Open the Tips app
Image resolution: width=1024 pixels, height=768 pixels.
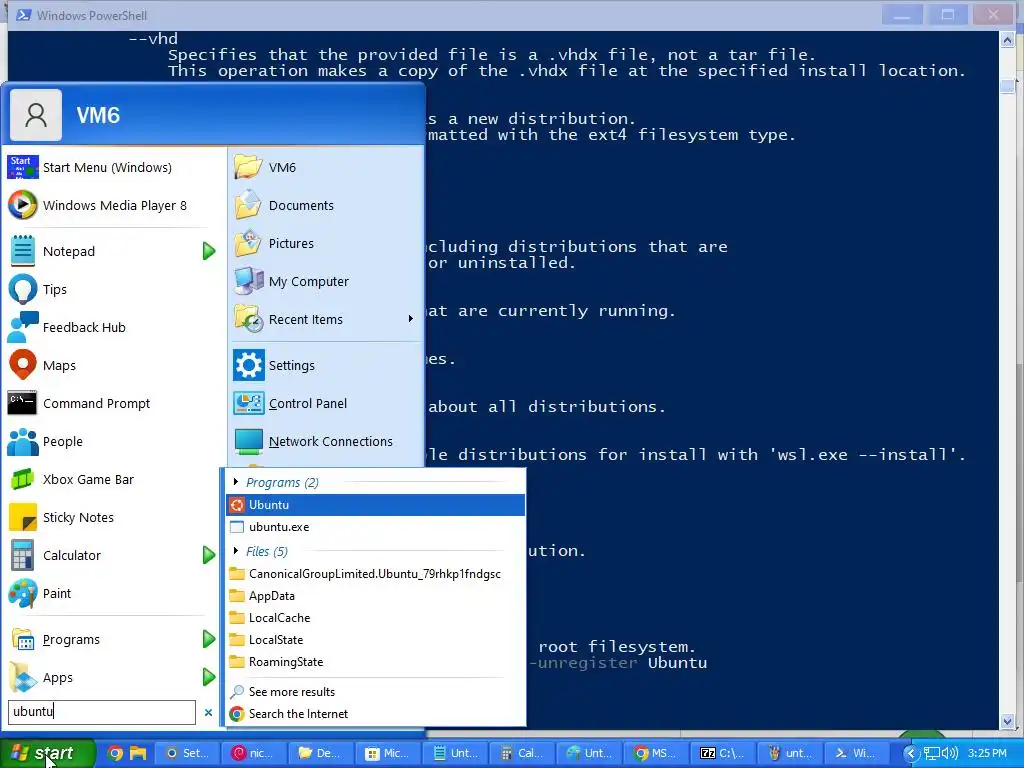[114, 289]
